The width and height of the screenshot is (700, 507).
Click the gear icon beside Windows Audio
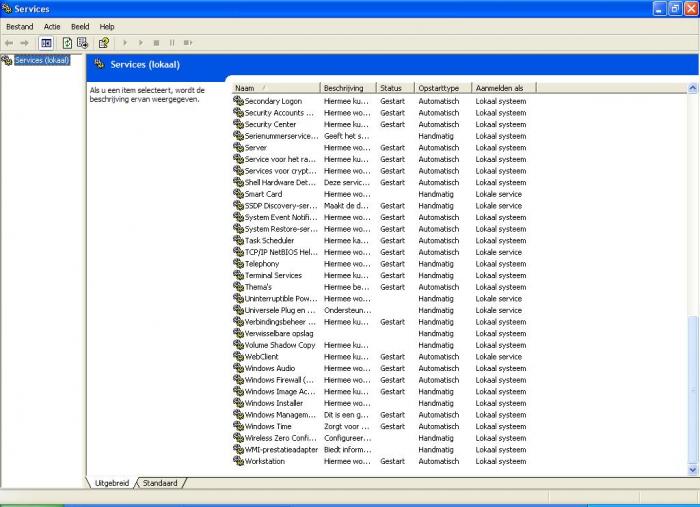(x=238, y=368)
